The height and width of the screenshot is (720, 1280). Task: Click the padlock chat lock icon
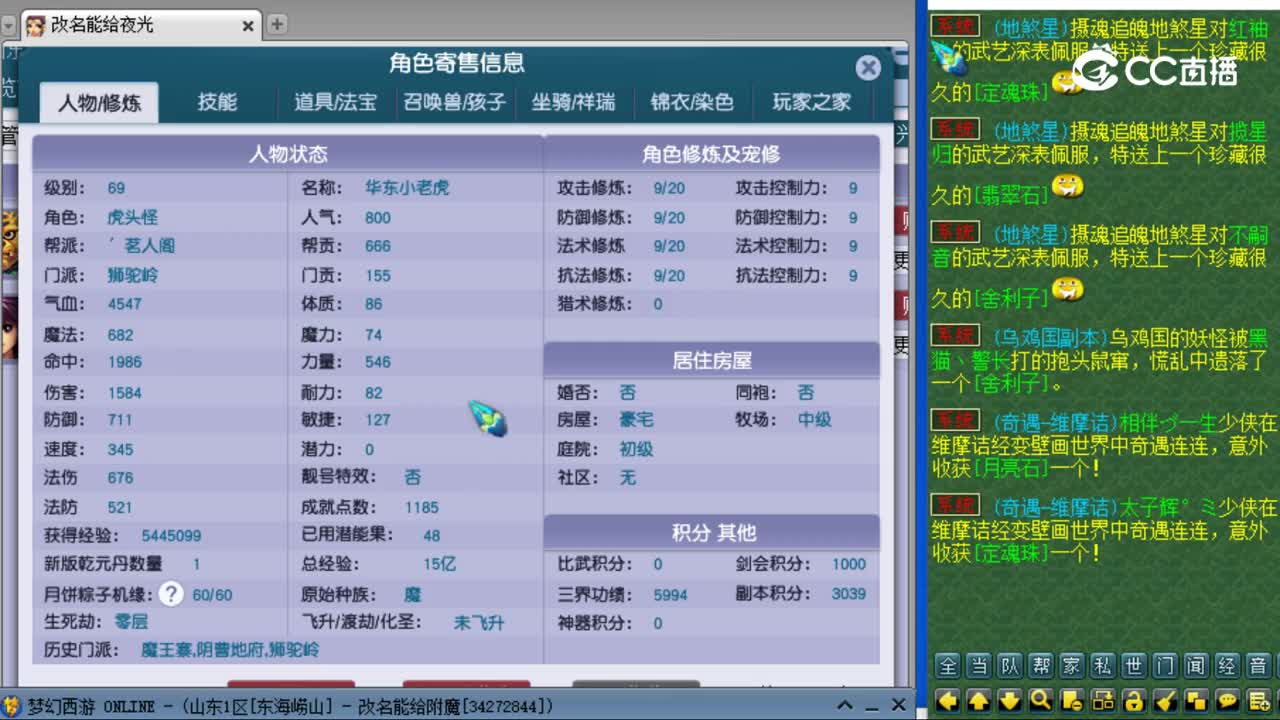tap(1134, 699)
